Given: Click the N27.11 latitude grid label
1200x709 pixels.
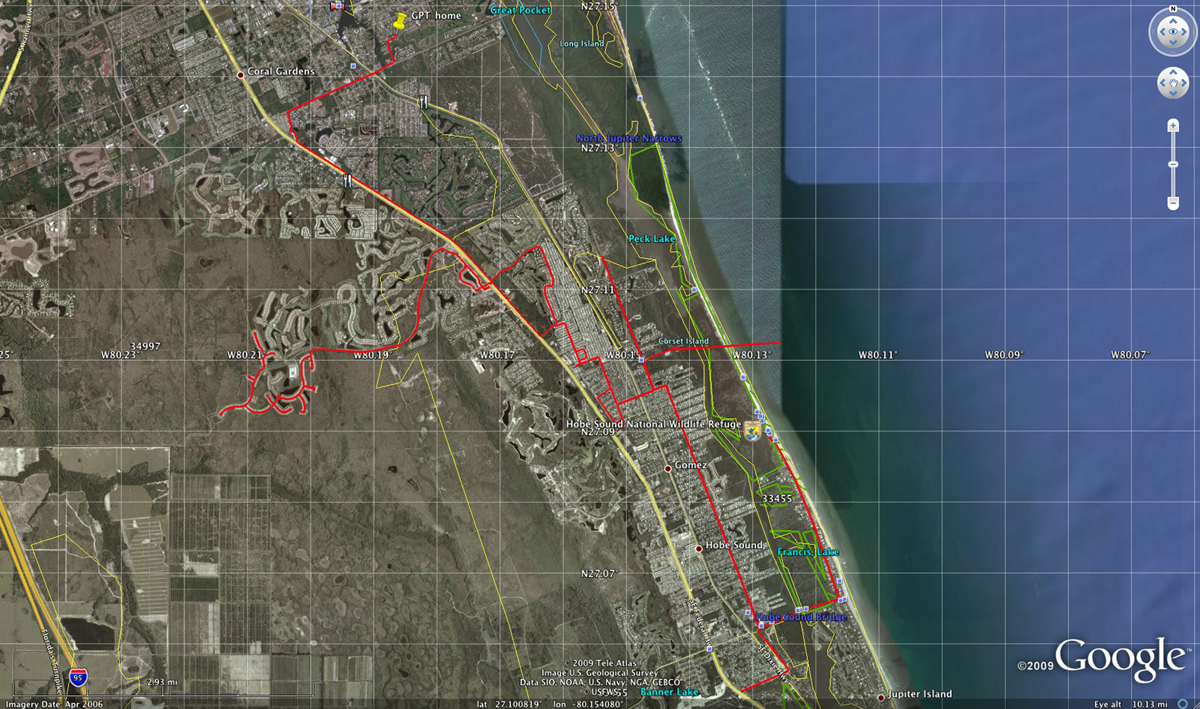Looking at the screenshot, I should coord(599,289).
